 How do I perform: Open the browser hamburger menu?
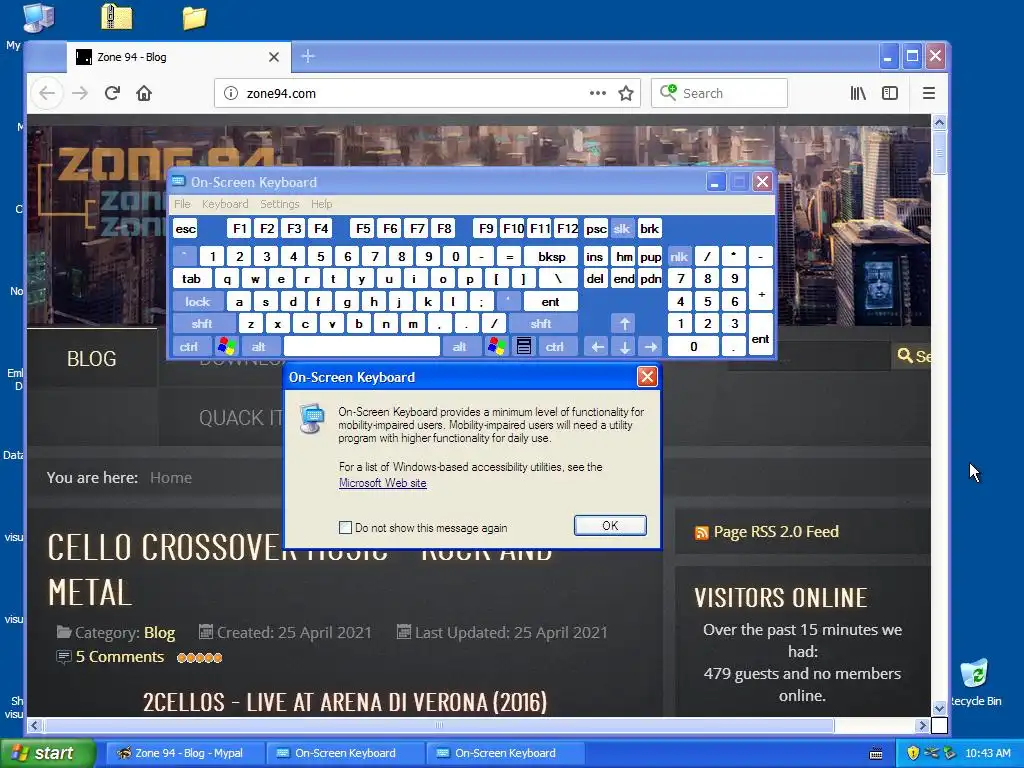pos(929,93)
